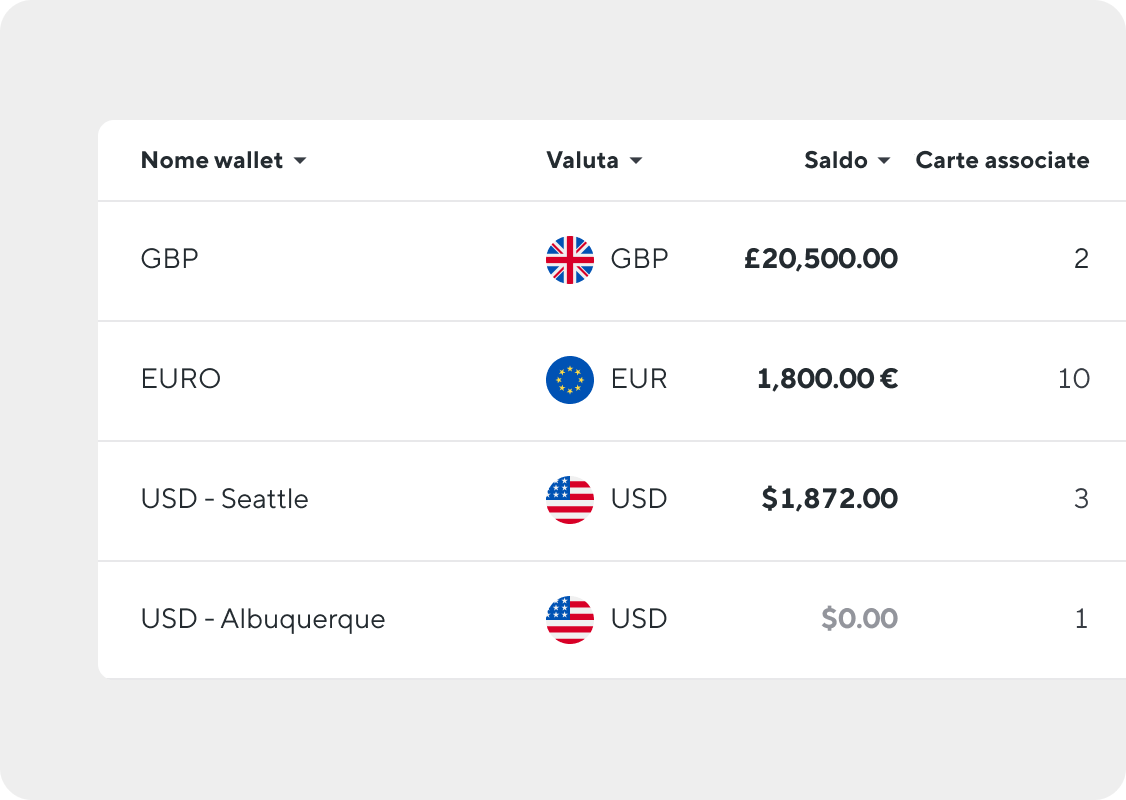
Task: Open the EURO wallet name
Action: [x=181, y=378]
